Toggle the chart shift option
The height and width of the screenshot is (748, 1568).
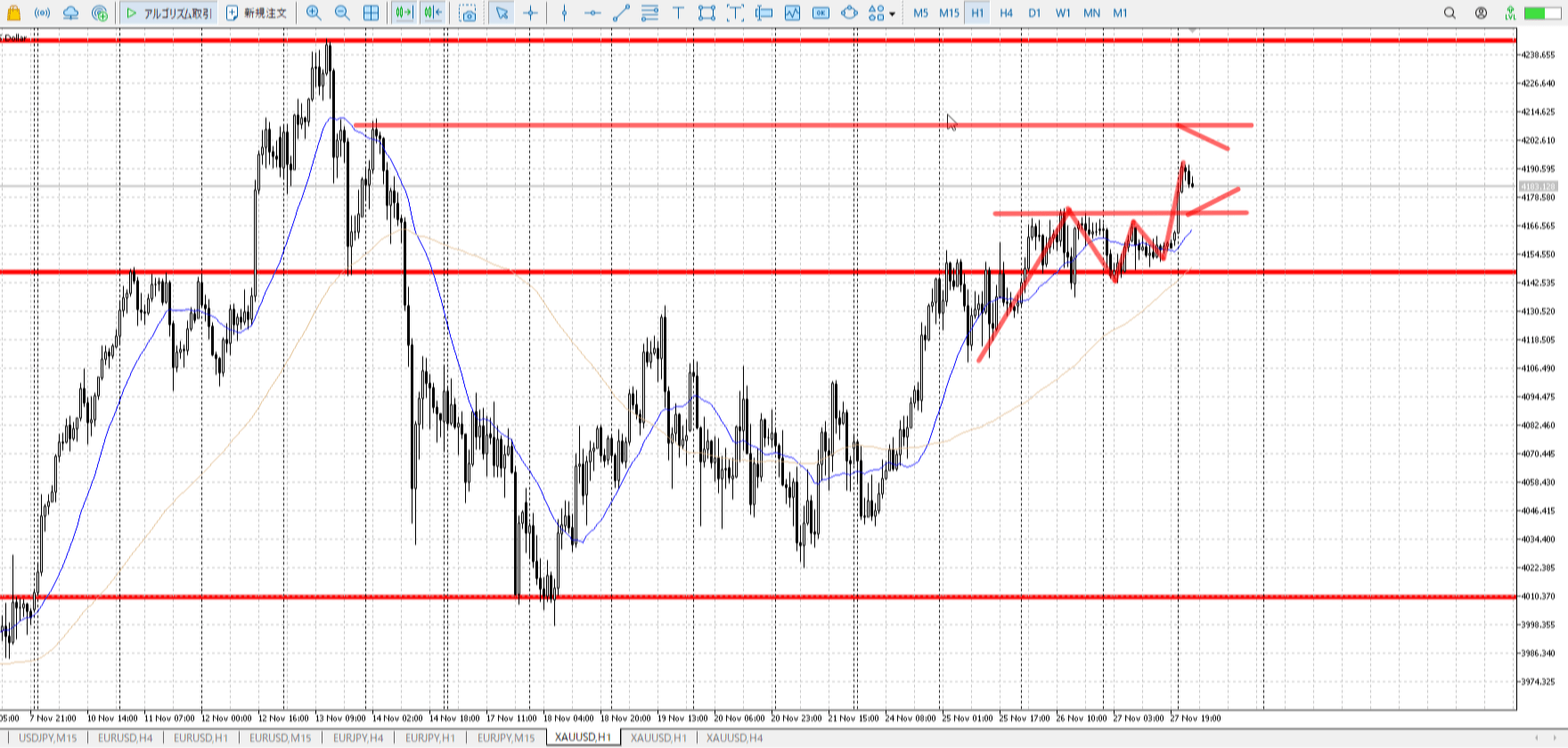(433, 13)
